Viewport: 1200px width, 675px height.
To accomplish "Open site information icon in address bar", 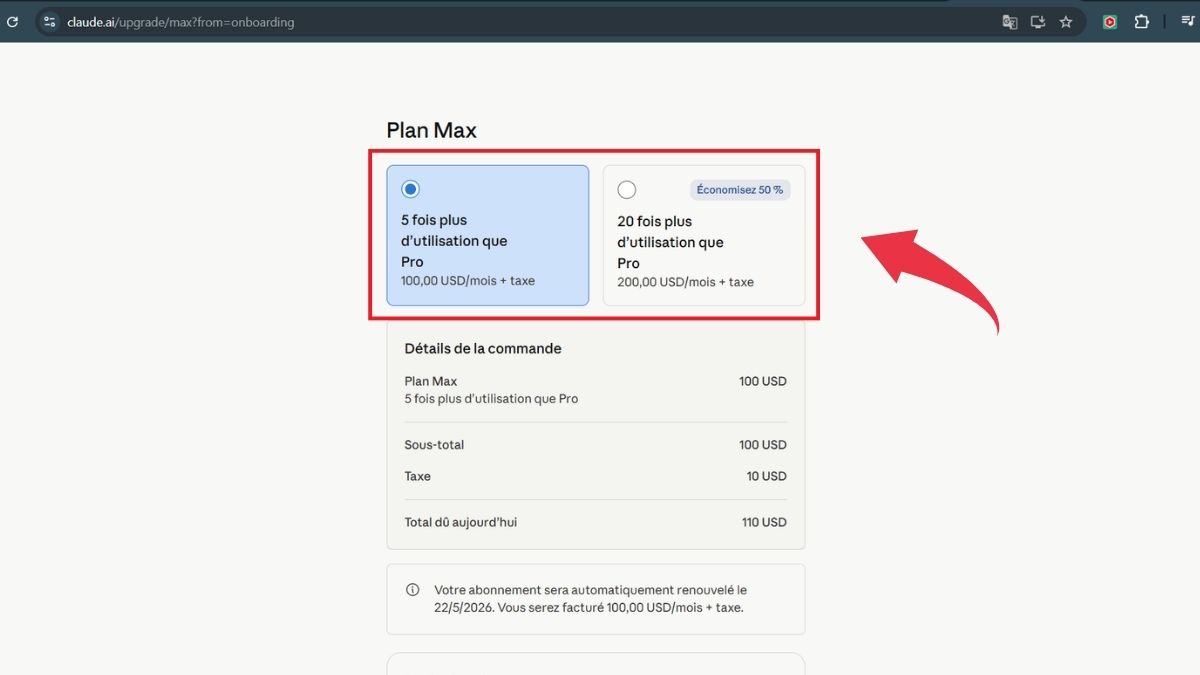I will click(50, 22).
